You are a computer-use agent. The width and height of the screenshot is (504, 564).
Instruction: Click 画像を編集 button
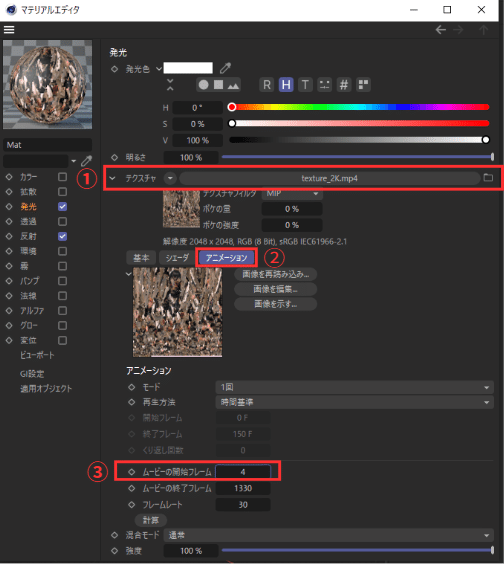point(276,289)
